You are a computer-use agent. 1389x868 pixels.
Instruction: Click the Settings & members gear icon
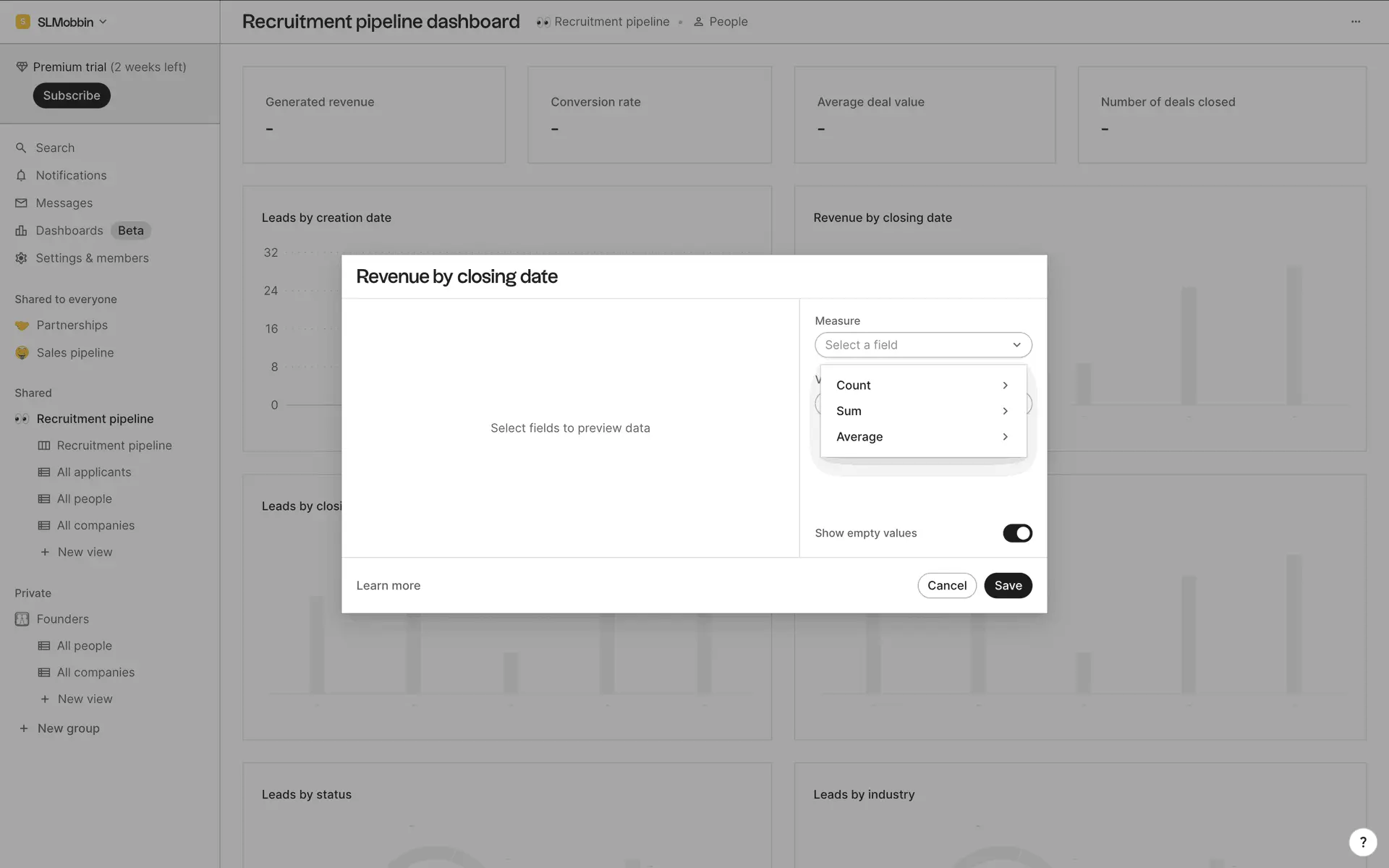(21, 258)
